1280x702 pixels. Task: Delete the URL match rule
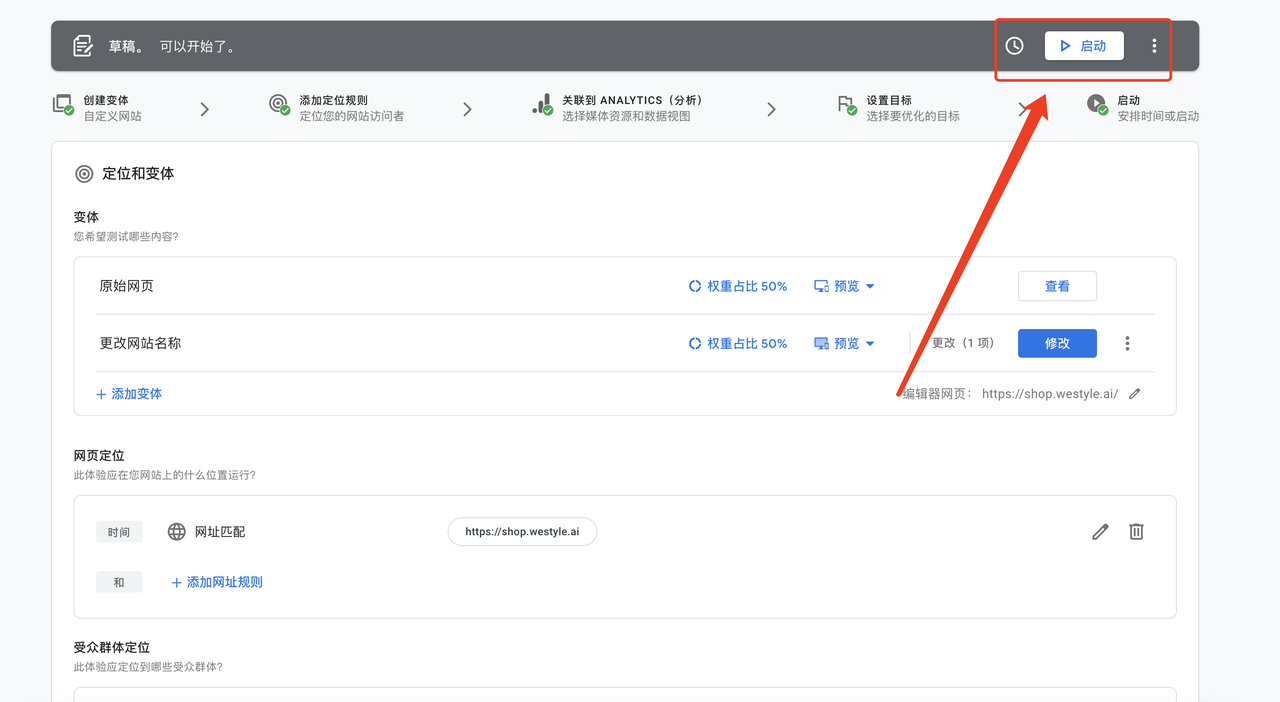[x=1136, y=532]
